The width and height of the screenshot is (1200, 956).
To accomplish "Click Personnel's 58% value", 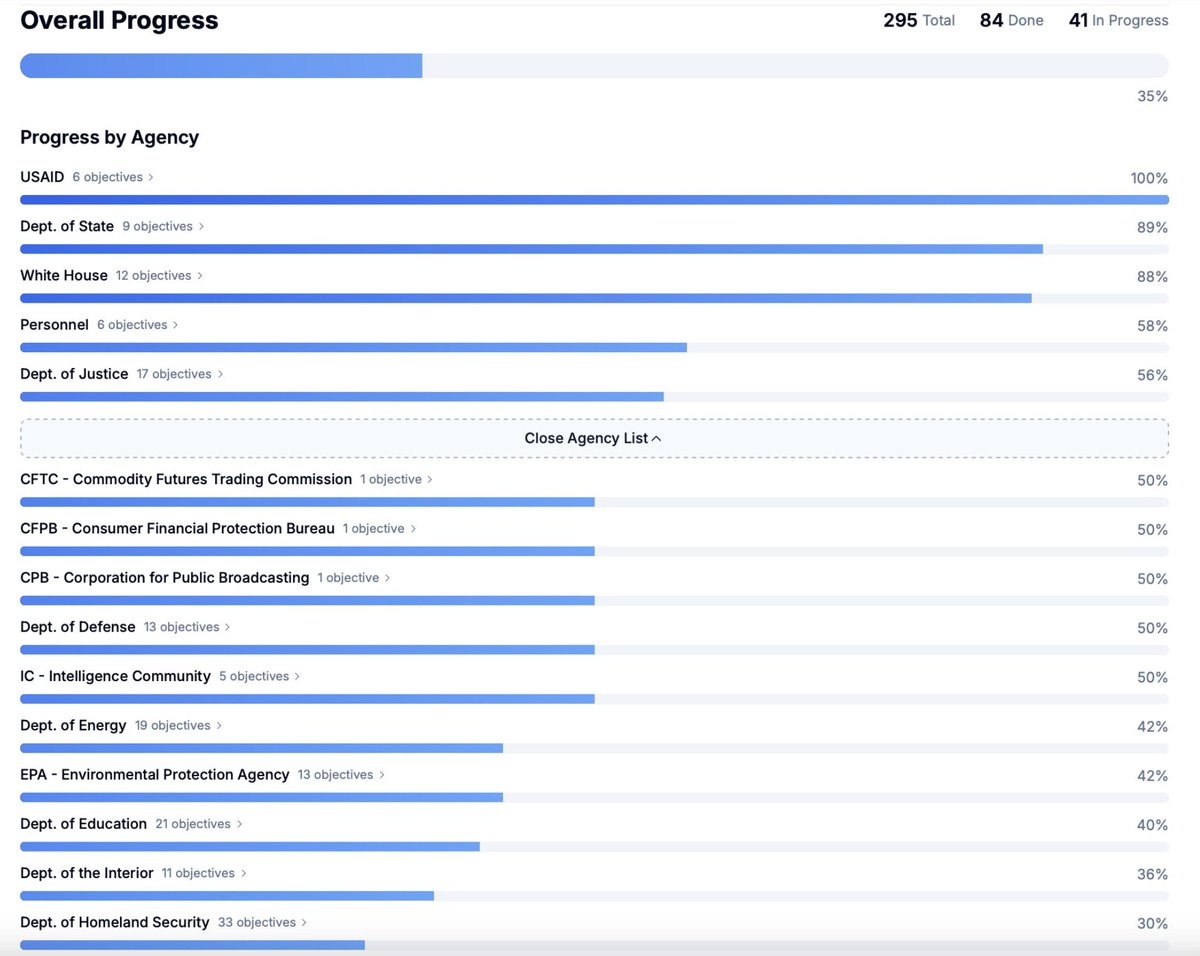I will (1152, 326).
